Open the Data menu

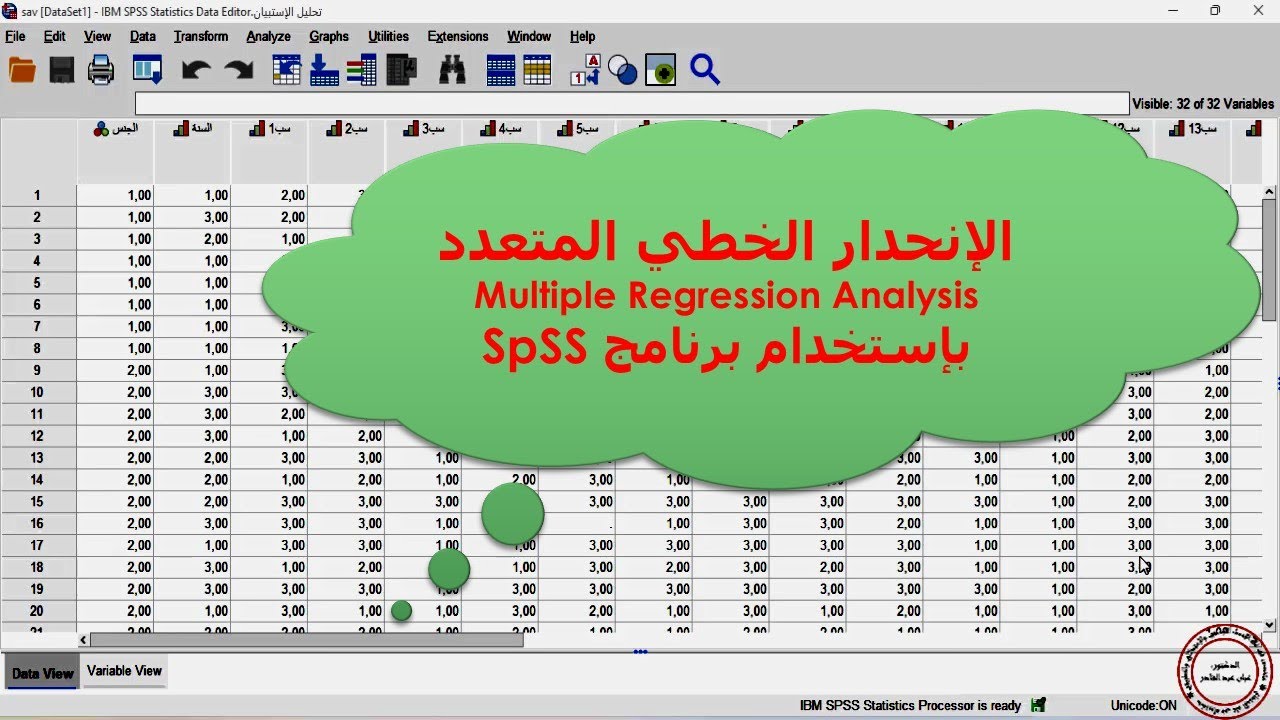pyautogui.click(x=143, y=36)
